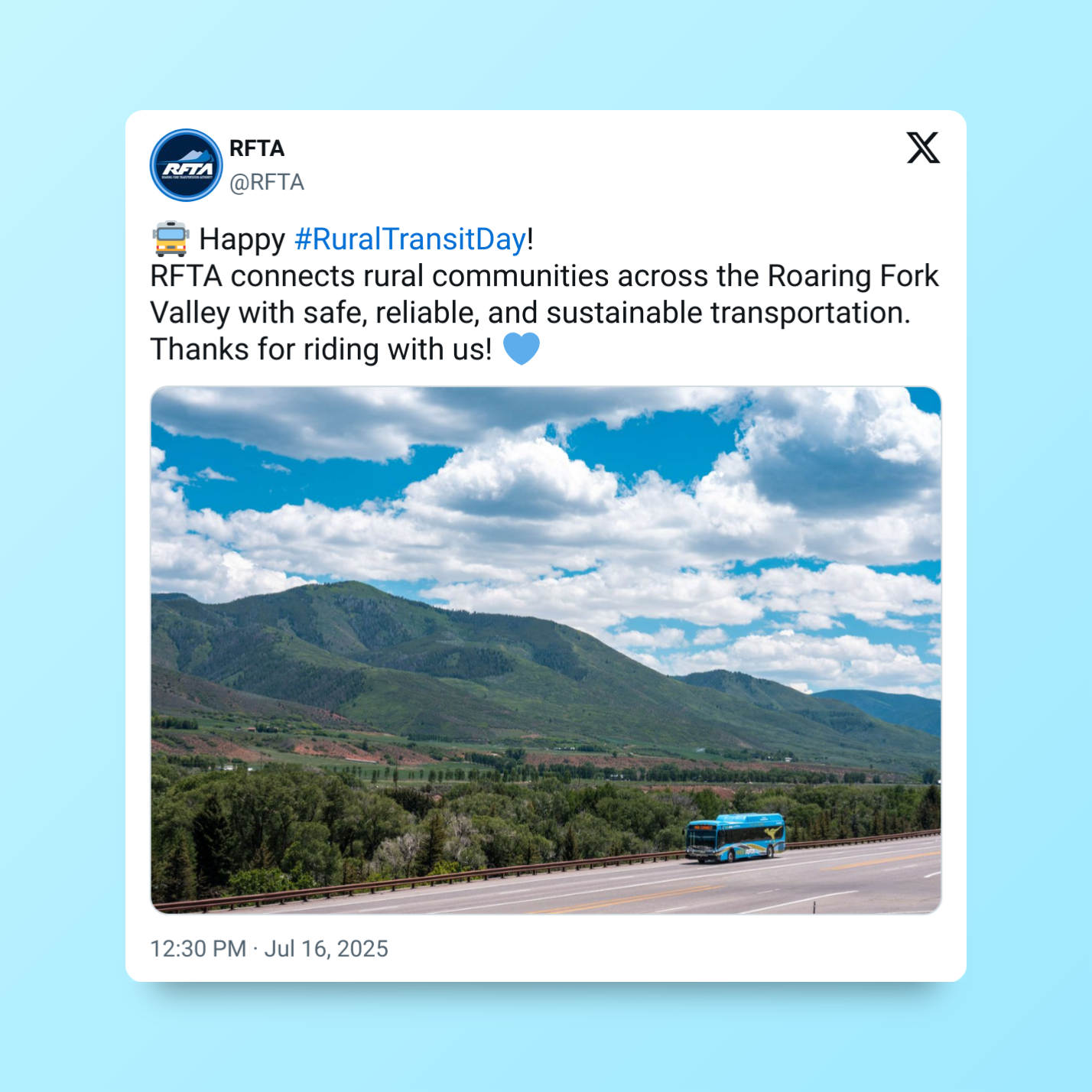Click the word Valley in tweet text
This screenshot has width=1092, height=1092.
click(x=190, y=313)
